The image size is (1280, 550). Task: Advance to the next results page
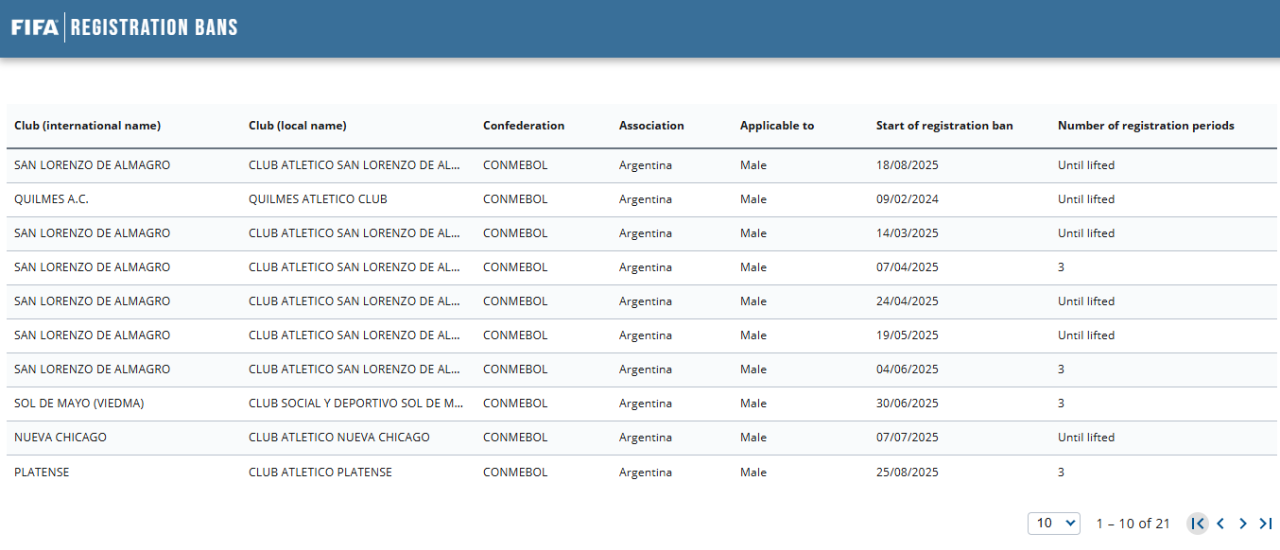tap(1243, 523)
